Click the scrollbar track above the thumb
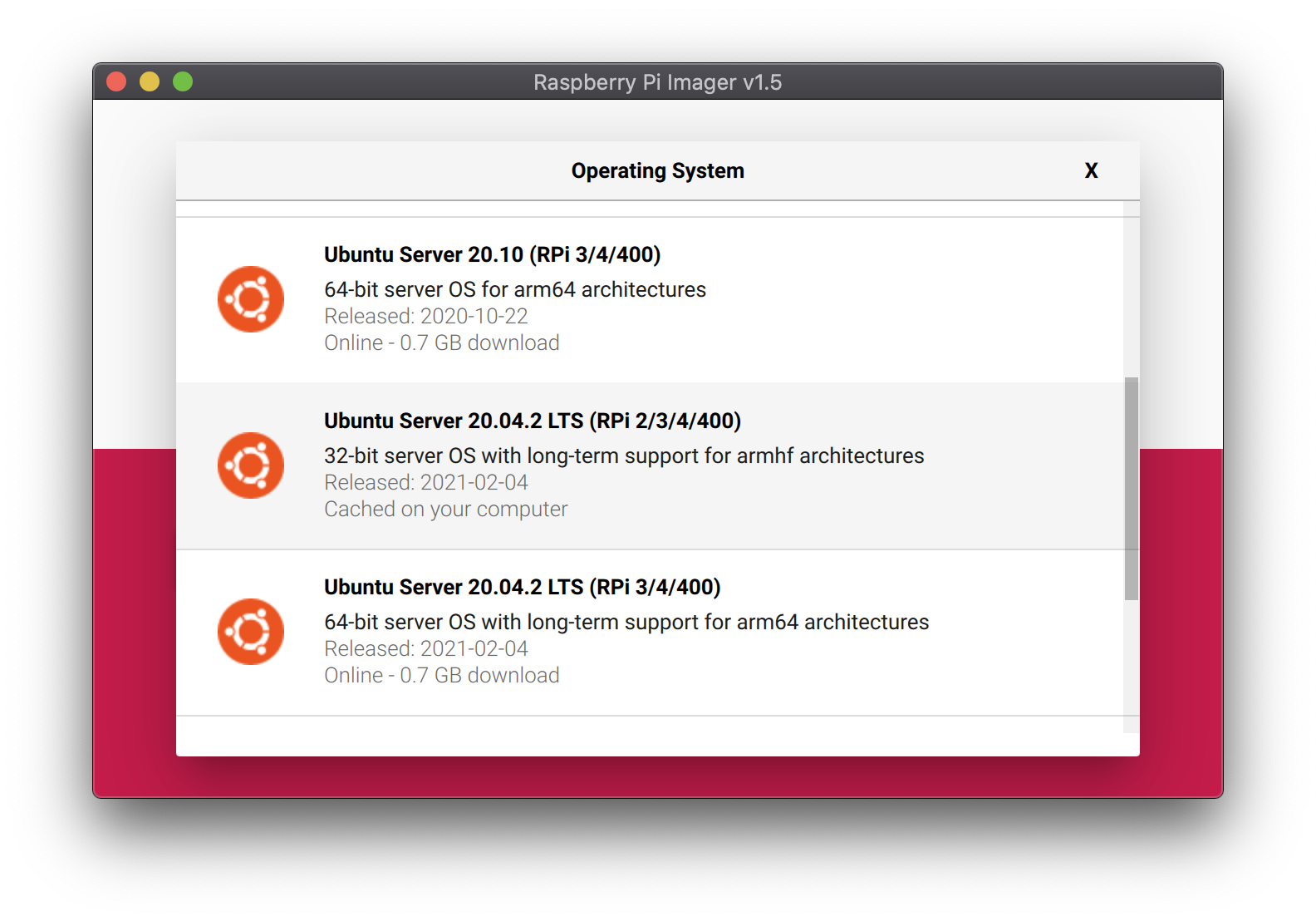This screenshot has height=921, width=1316. point(1131,291)
